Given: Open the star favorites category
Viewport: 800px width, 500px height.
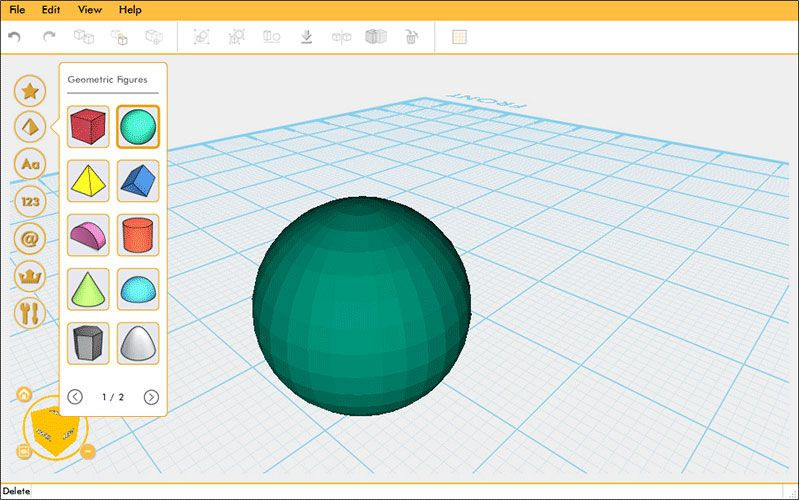Looking at the screenshot, I should point(30,91).
